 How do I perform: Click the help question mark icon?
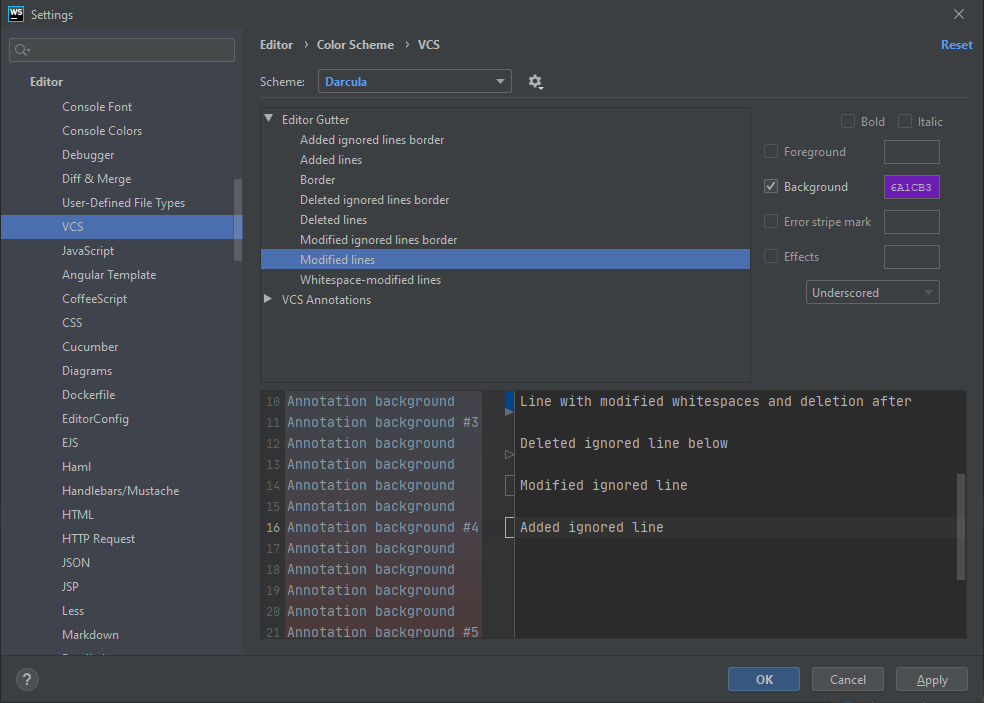[x=27, y=679]
